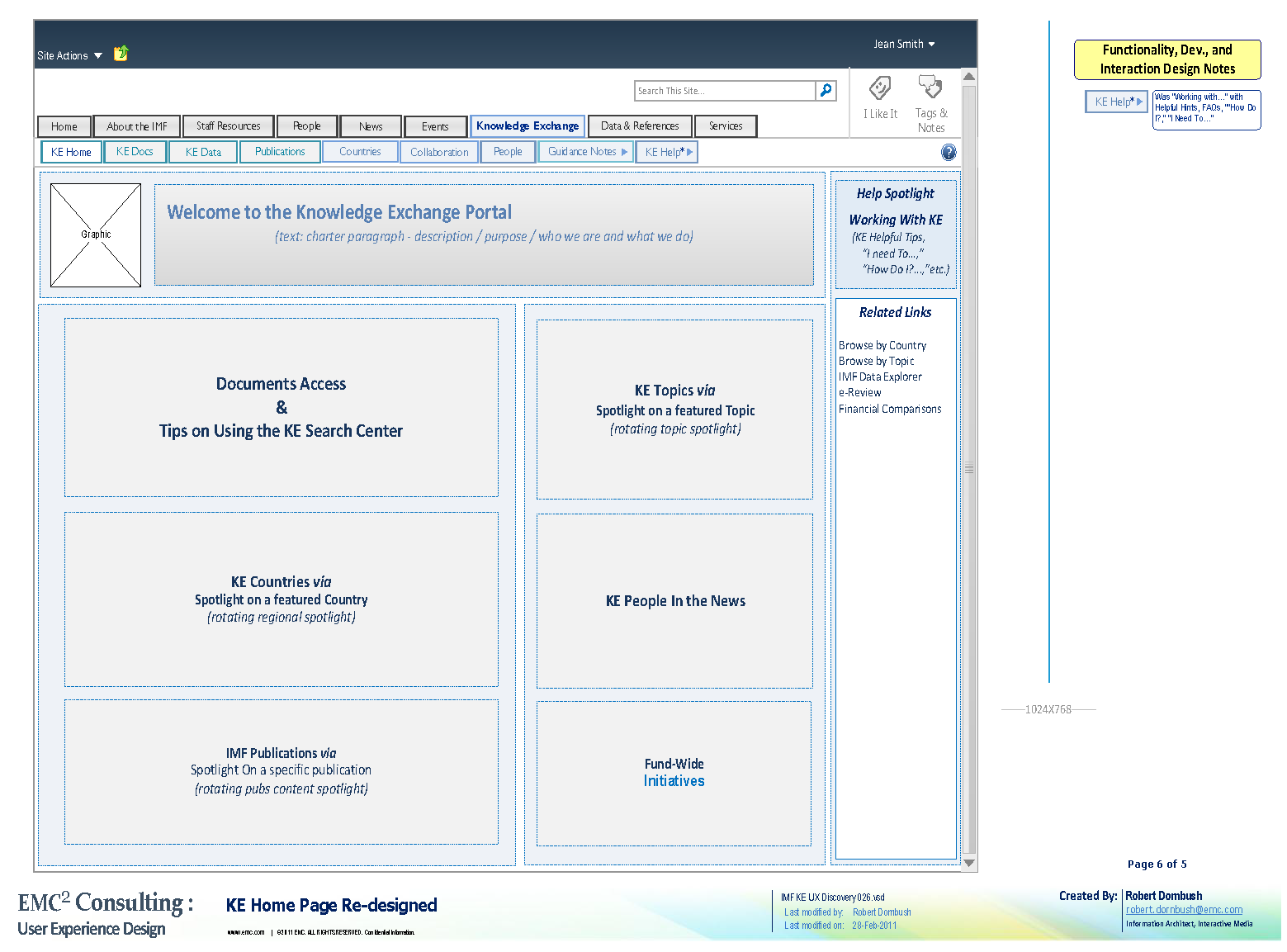Open the Services tab
Screen dimensions: 1287x952
pyautogui.click(x=726, y=126)
